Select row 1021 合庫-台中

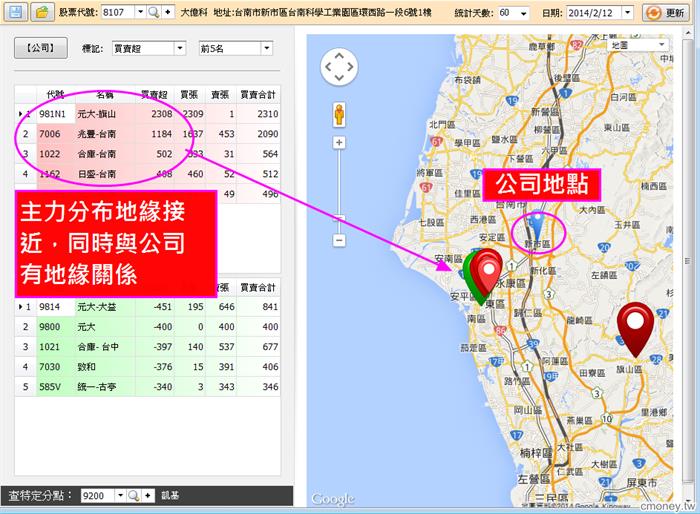point(147,347)
